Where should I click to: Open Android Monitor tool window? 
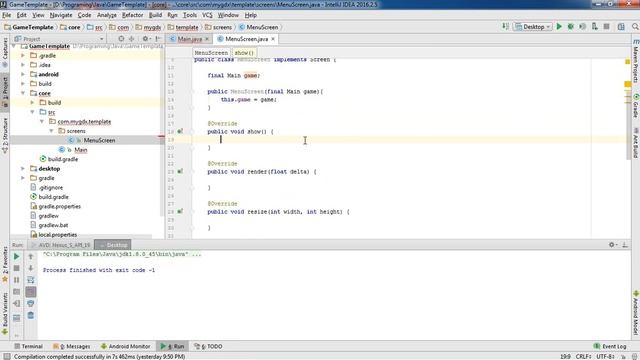click(125, 346)
